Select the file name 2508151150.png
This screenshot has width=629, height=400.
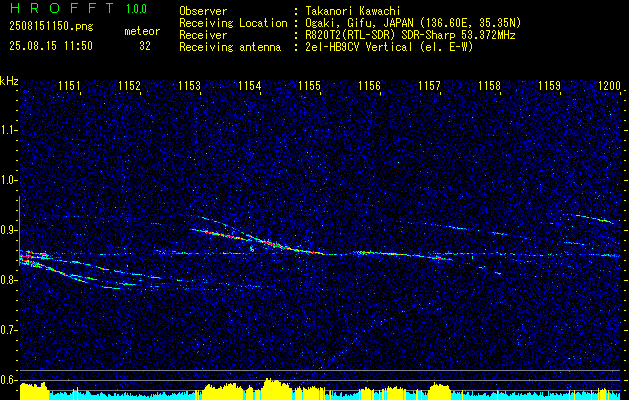[x=51, y=26]
